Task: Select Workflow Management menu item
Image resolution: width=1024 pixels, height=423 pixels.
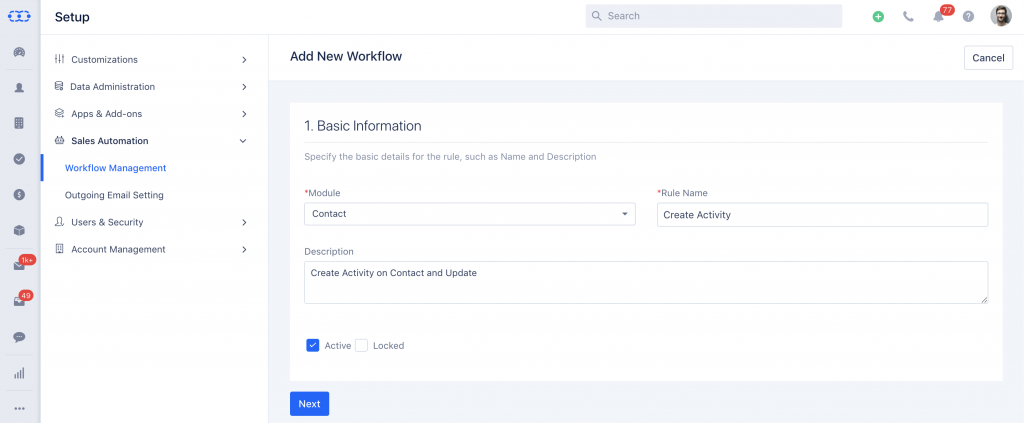Action: [116, 168]
